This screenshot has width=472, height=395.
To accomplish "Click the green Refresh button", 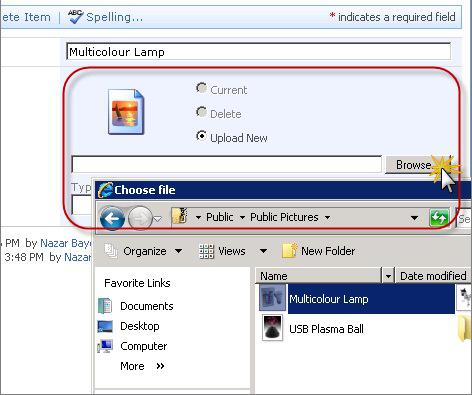I will (439, 218).
